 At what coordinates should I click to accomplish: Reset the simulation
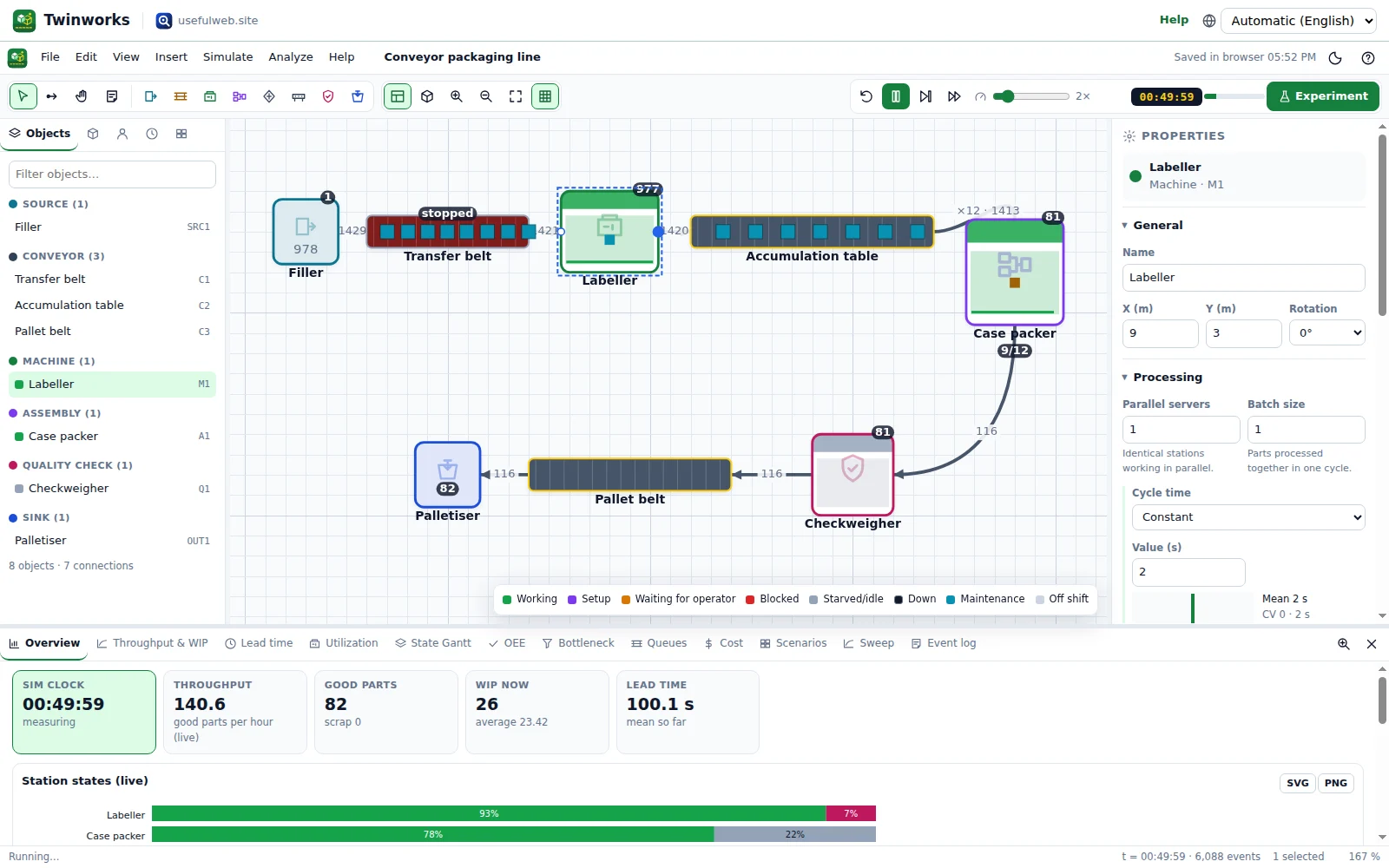tap(866, 96)
